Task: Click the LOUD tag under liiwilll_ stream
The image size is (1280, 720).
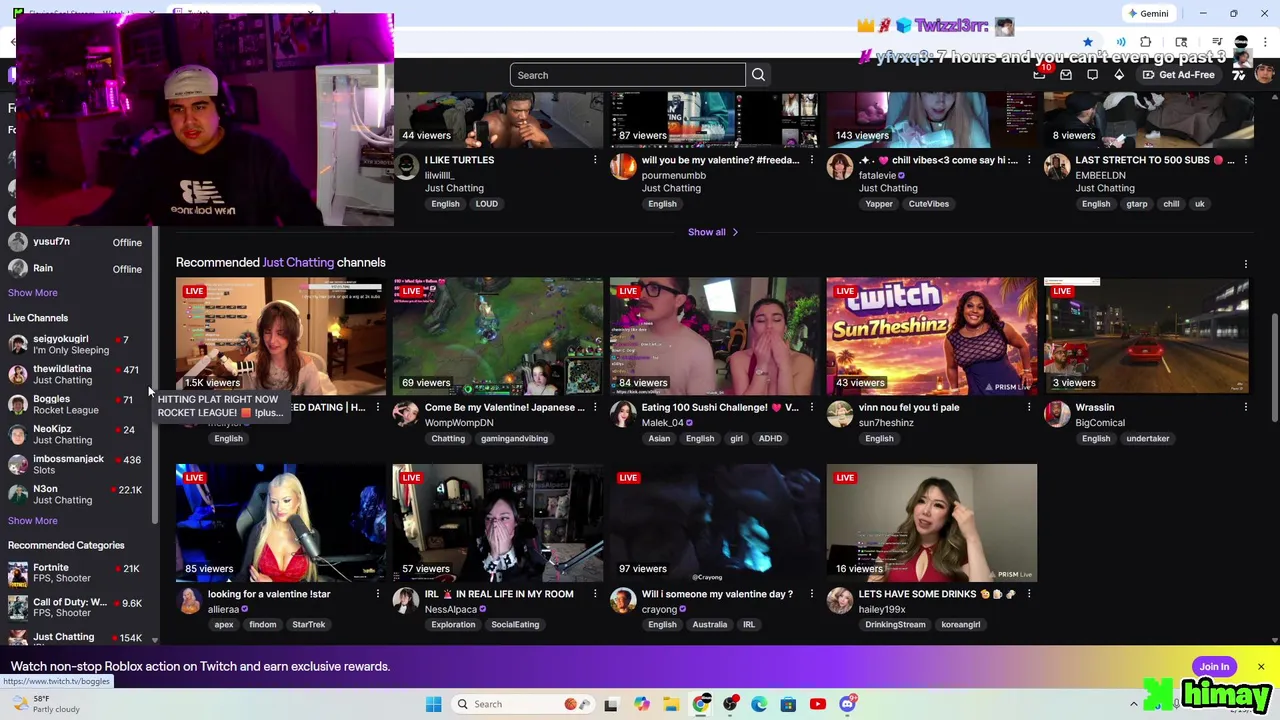Action: [x=486, y=204]
